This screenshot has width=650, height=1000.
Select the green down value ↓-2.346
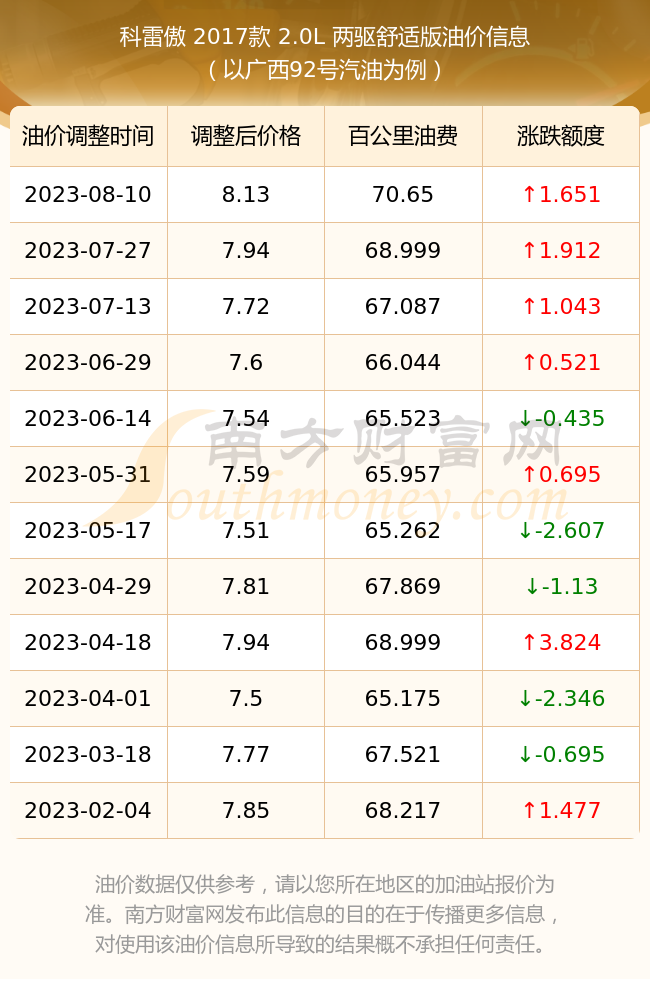point(561,698)
